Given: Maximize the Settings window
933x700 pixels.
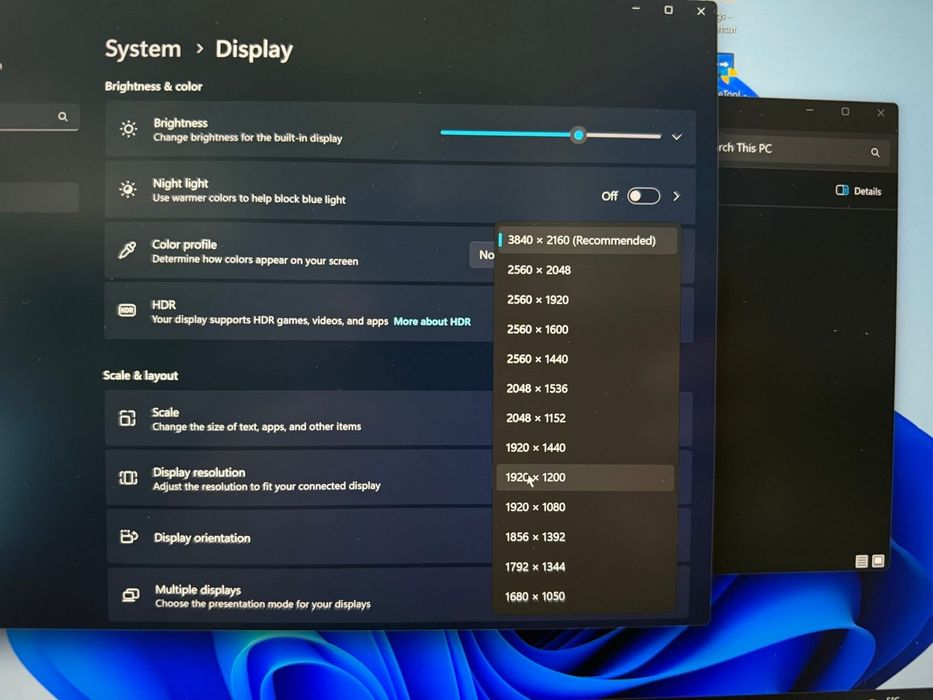Looking at the screenshot, I should coord(668,10).
